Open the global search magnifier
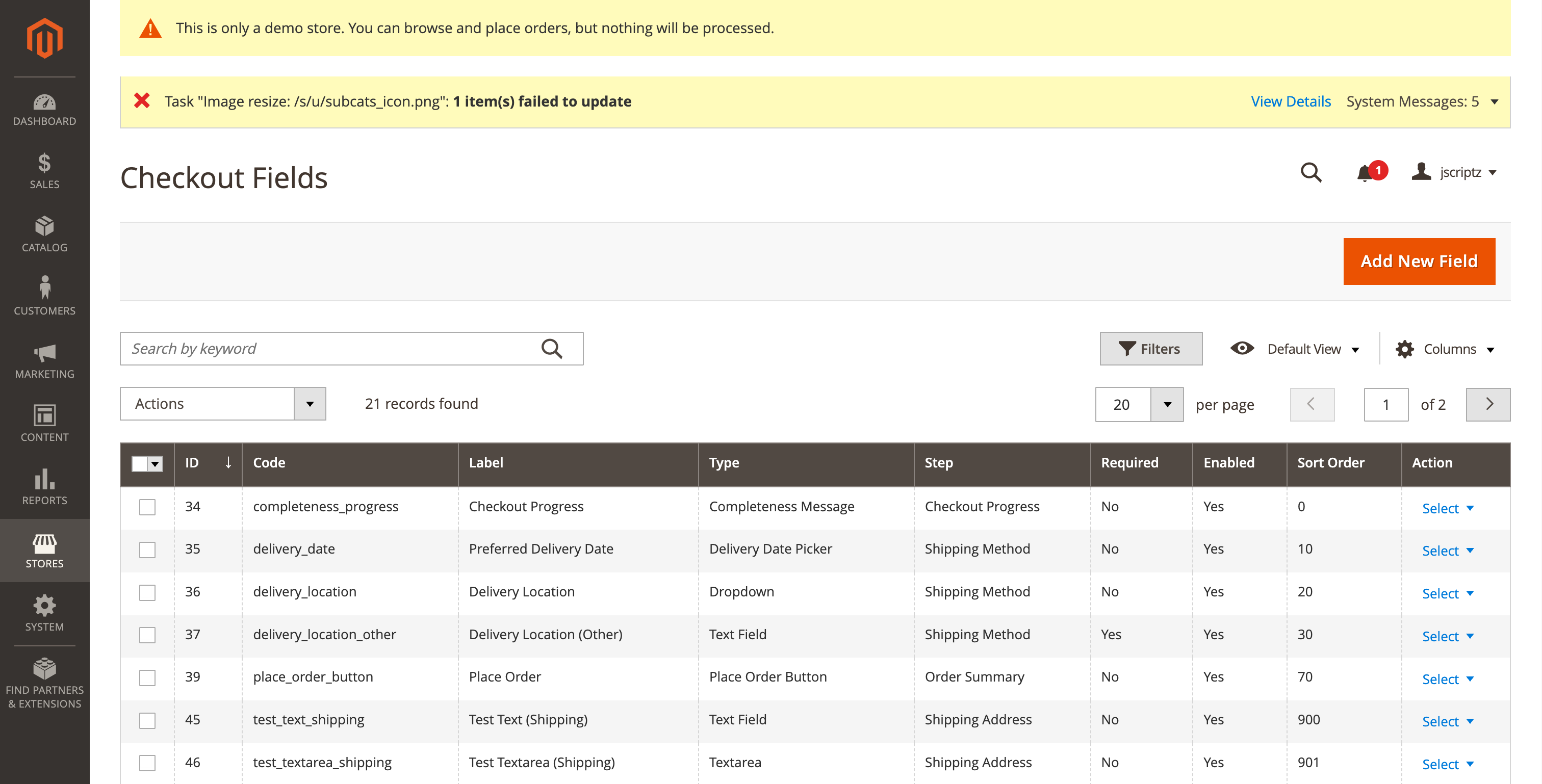1542x784 pixels. [x=1311, y=173]
